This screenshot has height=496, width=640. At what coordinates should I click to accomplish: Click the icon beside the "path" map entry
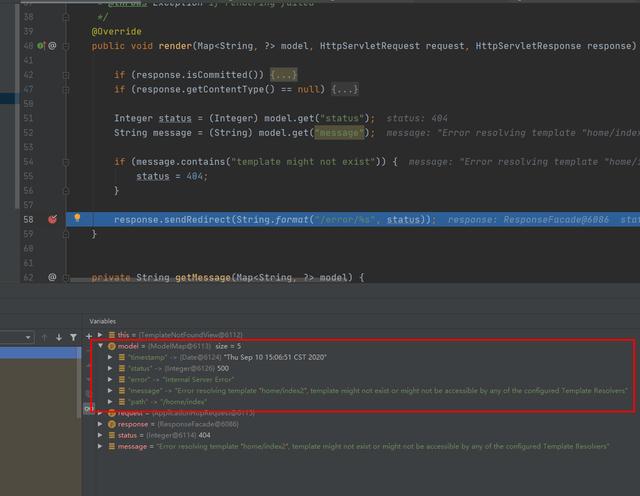coord(122,402)
